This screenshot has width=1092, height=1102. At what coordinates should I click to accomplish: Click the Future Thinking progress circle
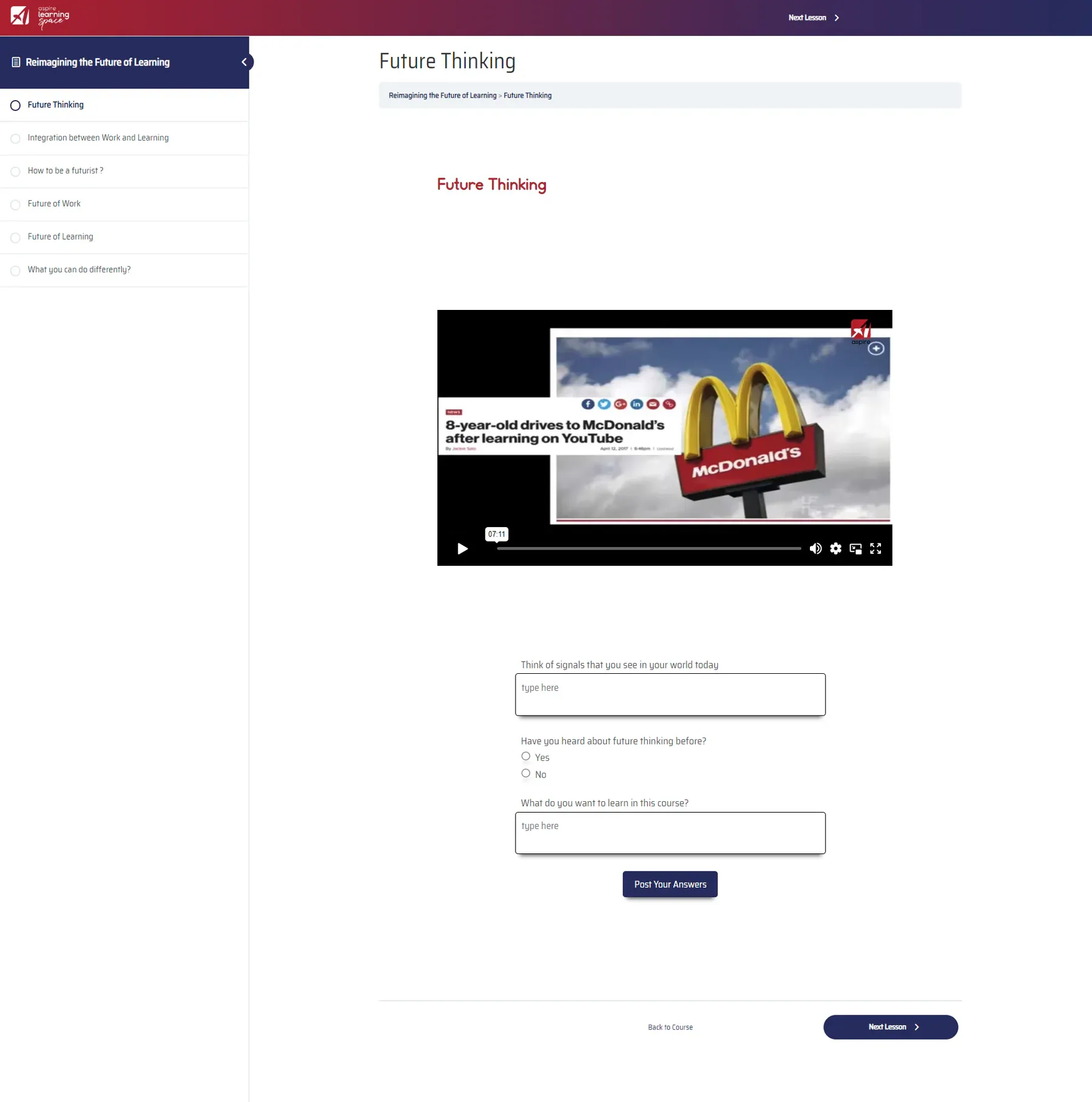[x=16, y=106]
